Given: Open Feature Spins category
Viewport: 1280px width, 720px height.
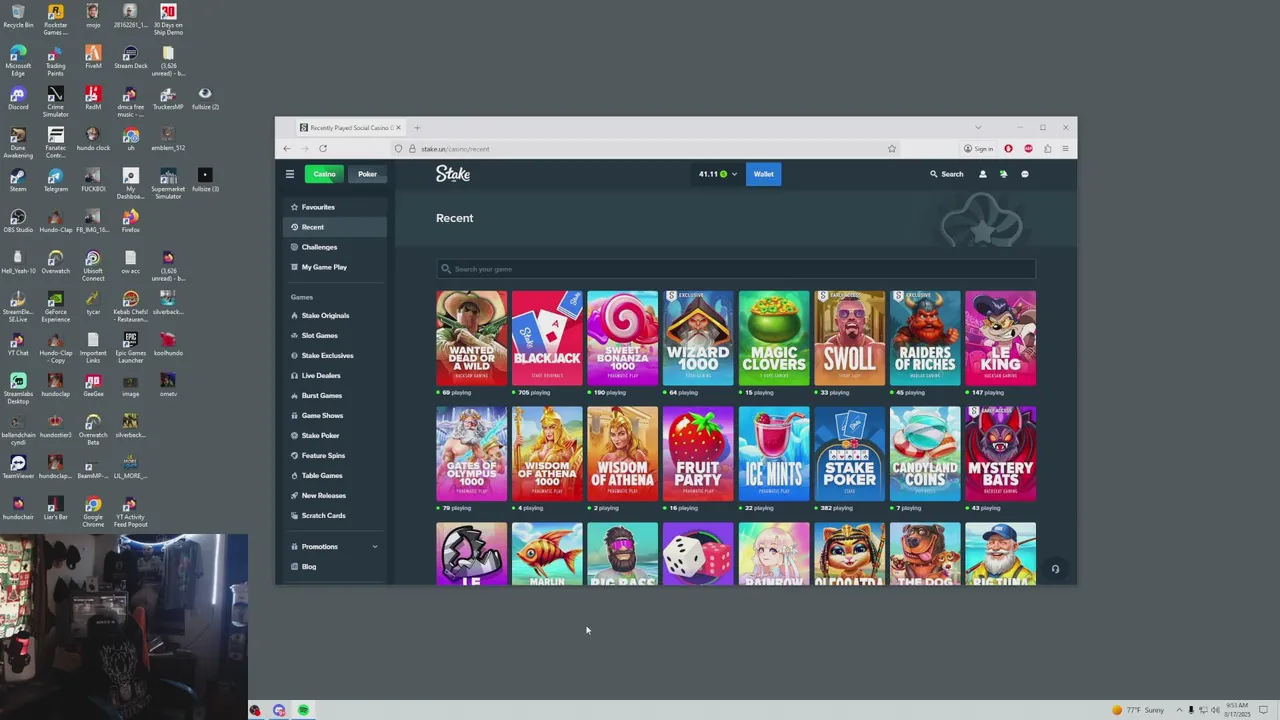Looking at the screenshot, I should 335,455.
